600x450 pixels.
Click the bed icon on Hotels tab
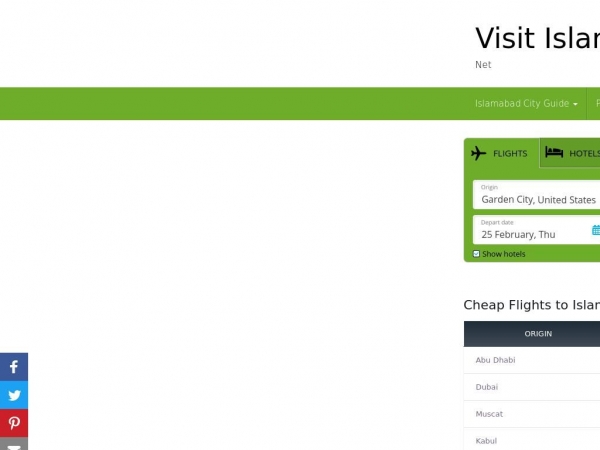[554, 152]
